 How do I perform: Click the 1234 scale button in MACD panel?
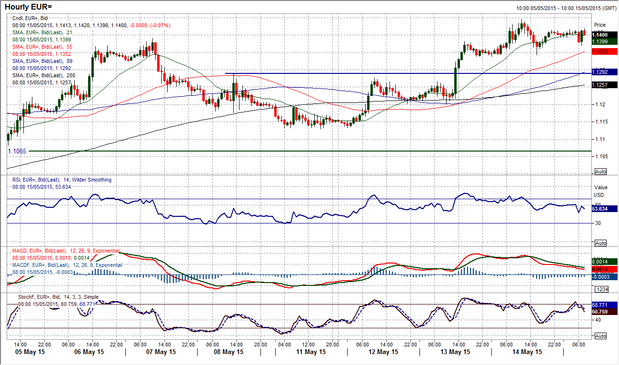click(x=600, y=289)
